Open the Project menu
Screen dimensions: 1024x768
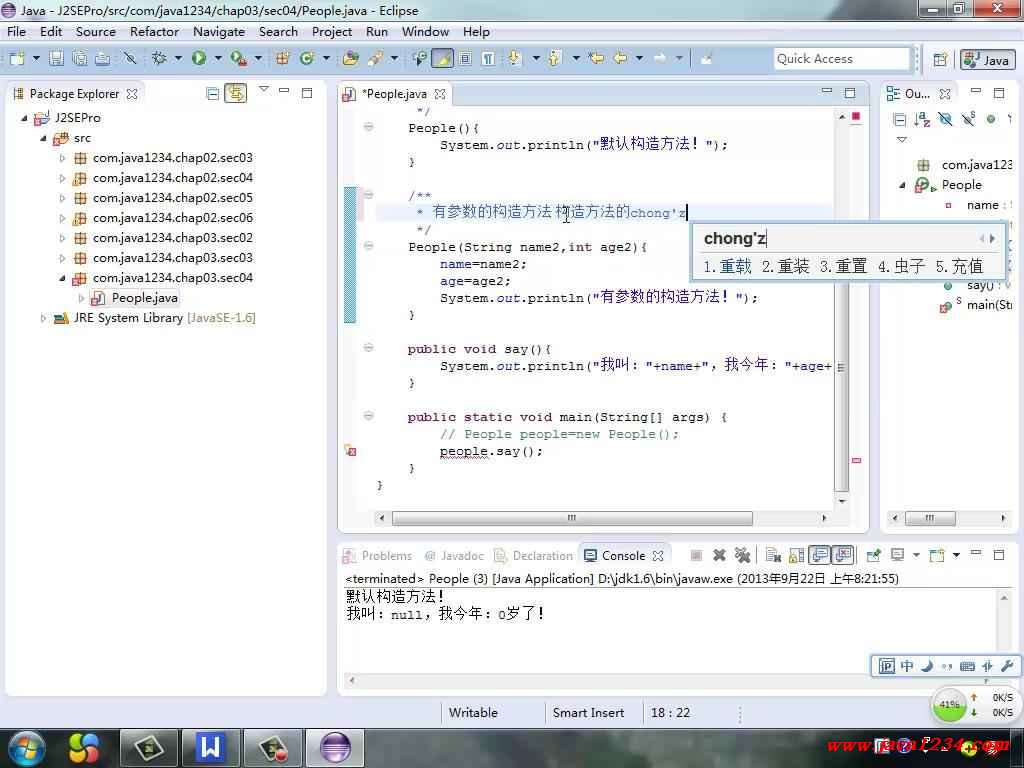[332, 31]
